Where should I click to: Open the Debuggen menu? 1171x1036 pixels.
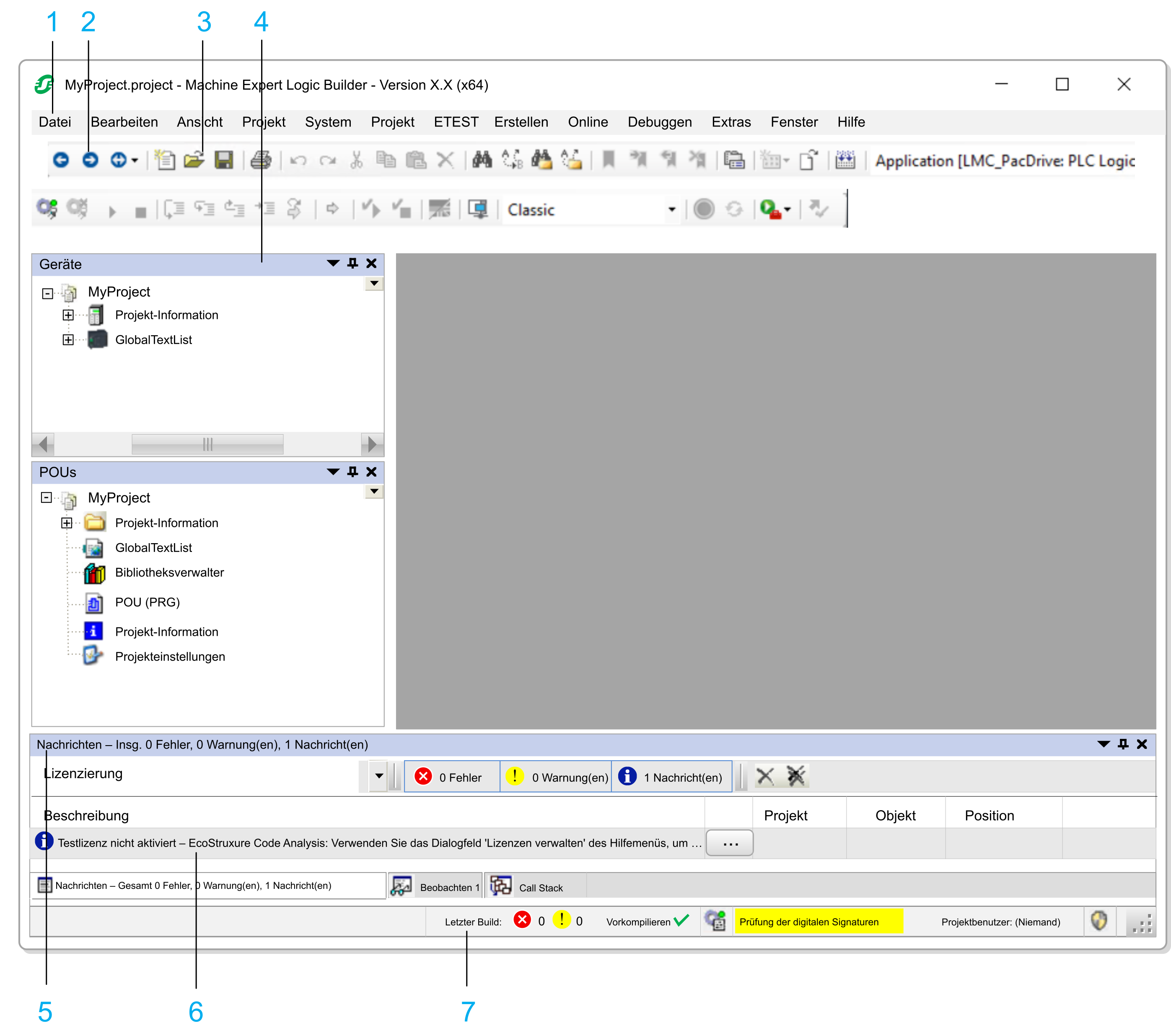[x=659, y=122]
